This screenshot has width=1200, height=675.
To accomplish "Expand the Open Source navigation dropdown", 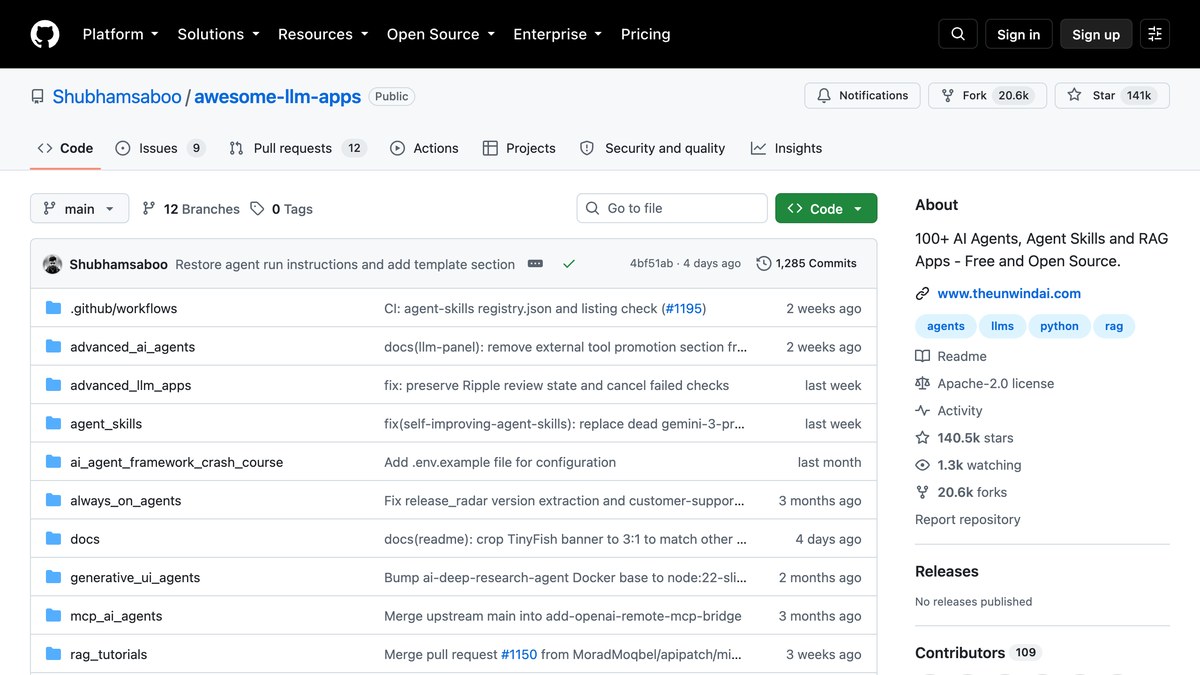I will 441,34.
